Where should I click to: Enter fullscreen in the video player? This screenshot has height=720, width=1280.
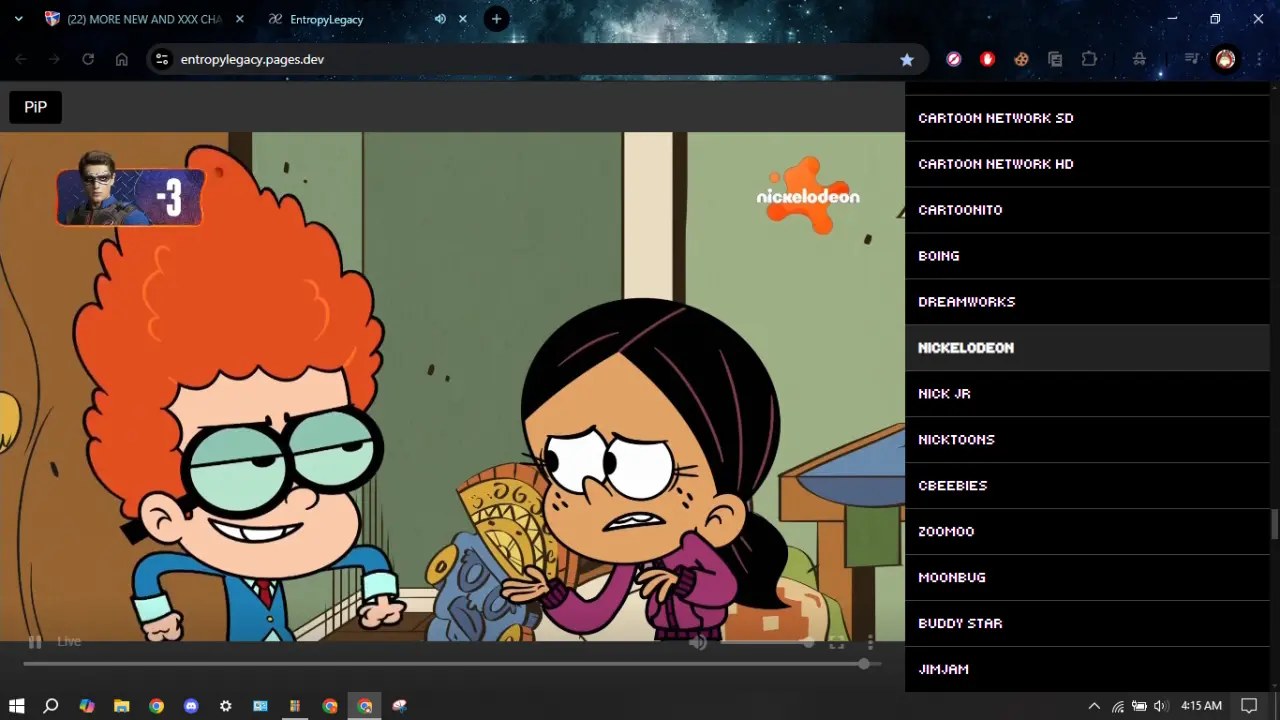837,642
